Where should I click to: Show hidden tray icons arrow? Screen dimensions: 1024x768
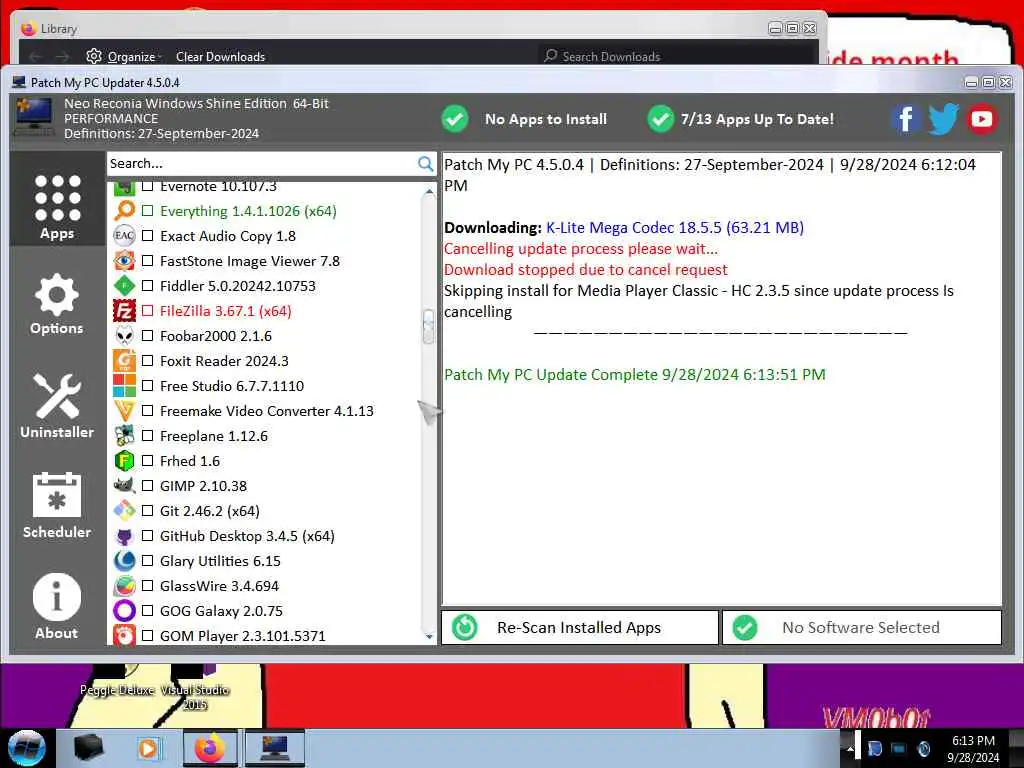(850, 750)
